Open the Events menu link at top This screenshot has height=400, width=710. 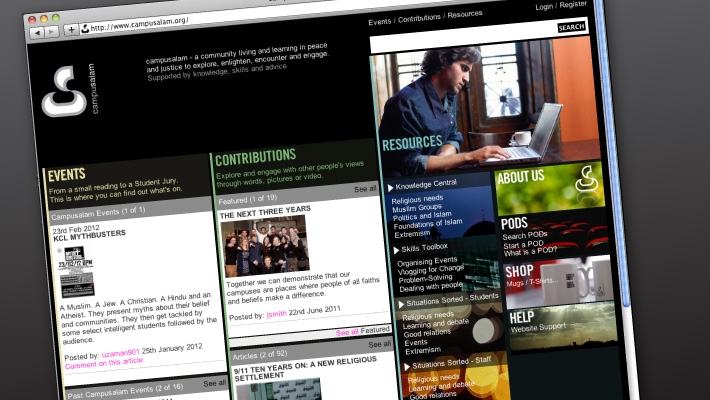(x=379, y=21)
